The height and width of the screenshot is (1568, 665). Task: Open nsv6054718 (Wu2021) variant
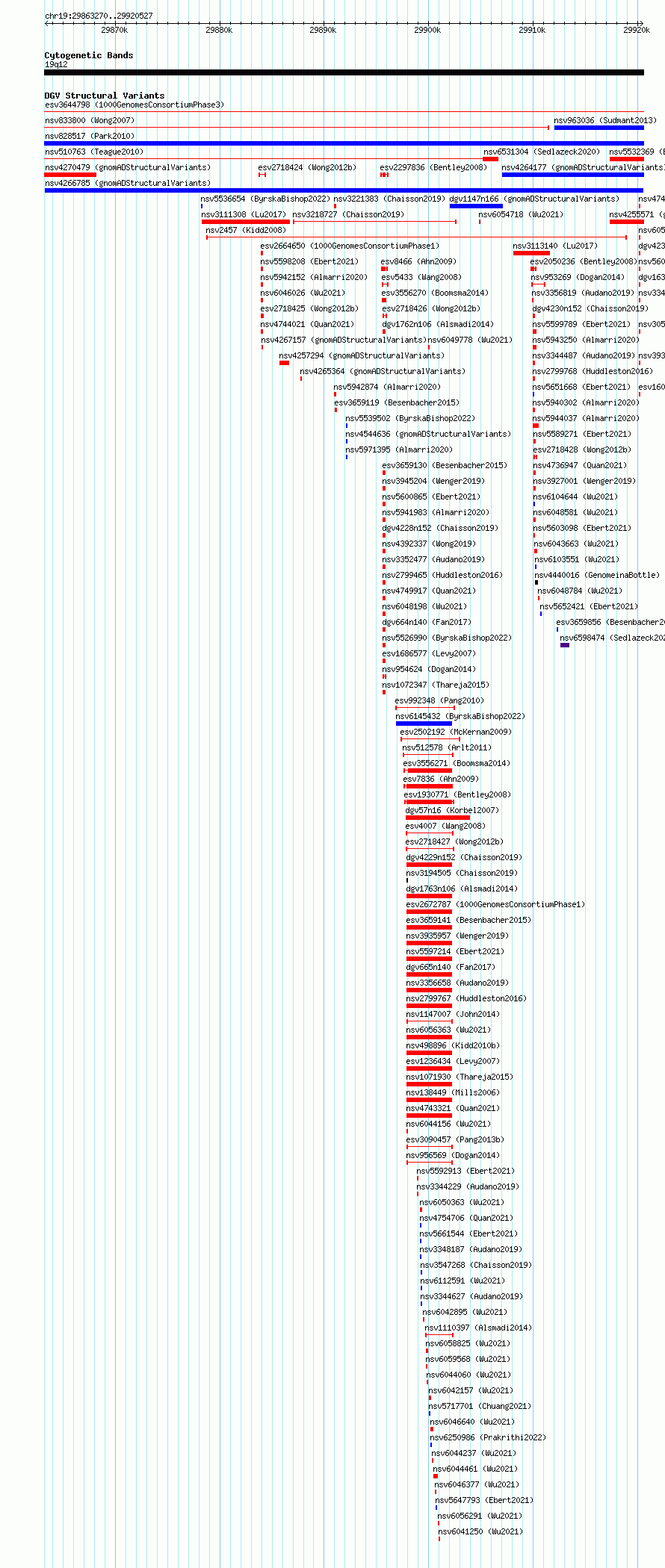[x=521, y=214]
